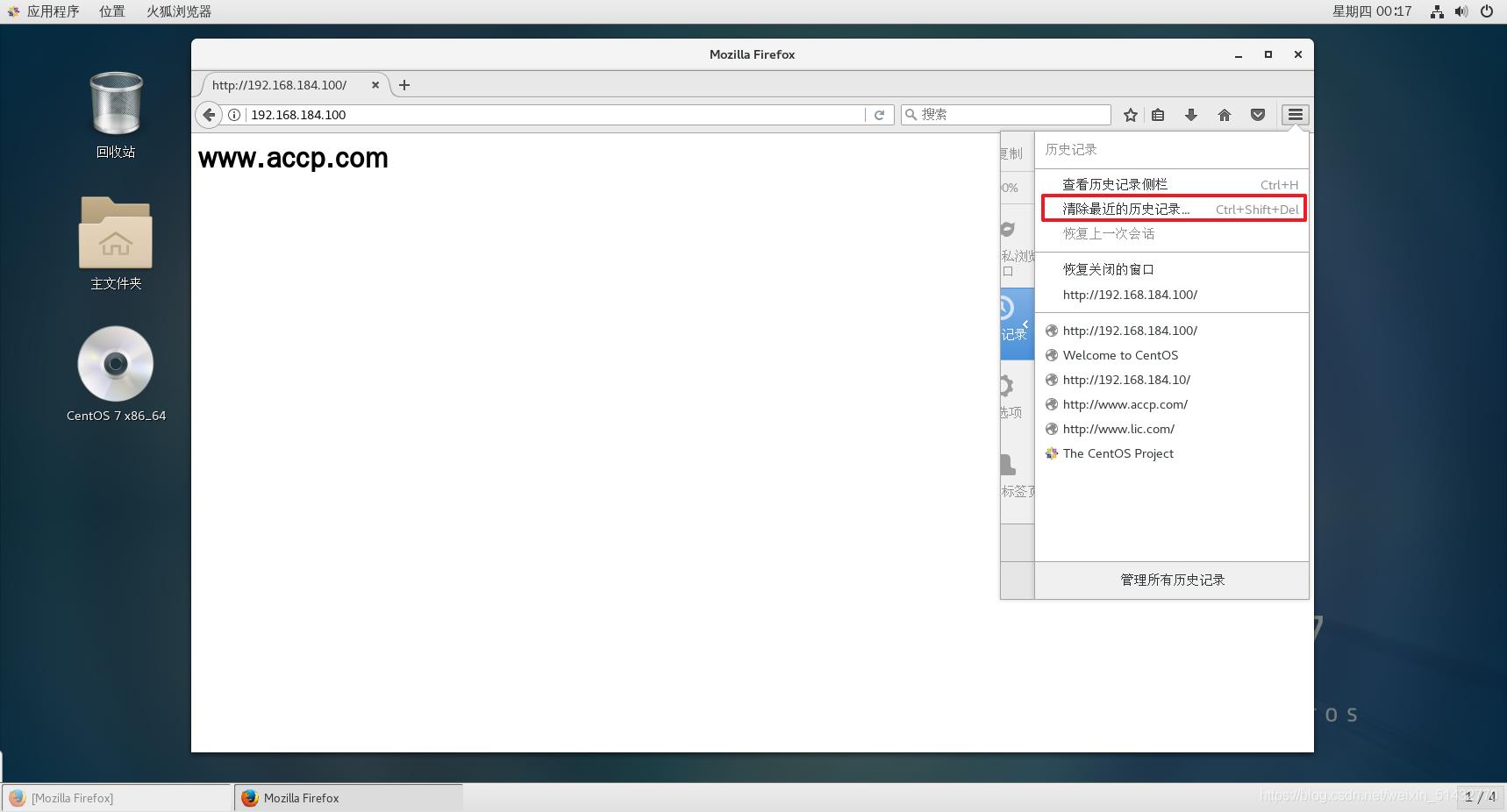The image size is (1507, 812).
Task: Open the Firefox hamburger menu button
Action: (x=1295, y=115)
